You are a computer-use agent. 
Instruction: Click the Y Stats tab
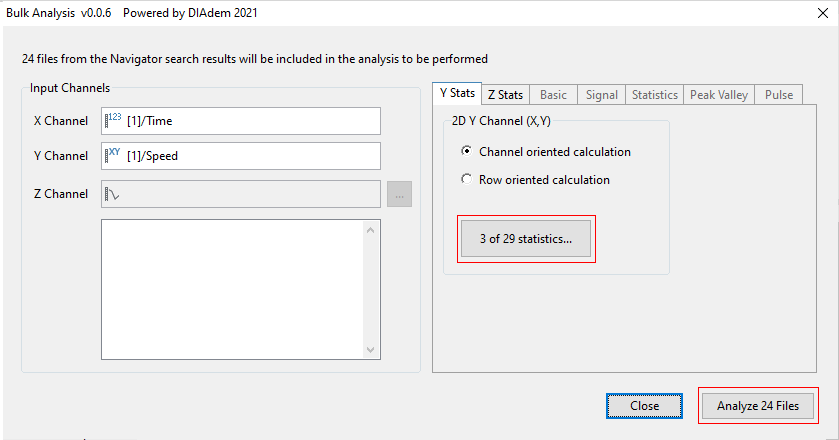click(x=458, y=94)
